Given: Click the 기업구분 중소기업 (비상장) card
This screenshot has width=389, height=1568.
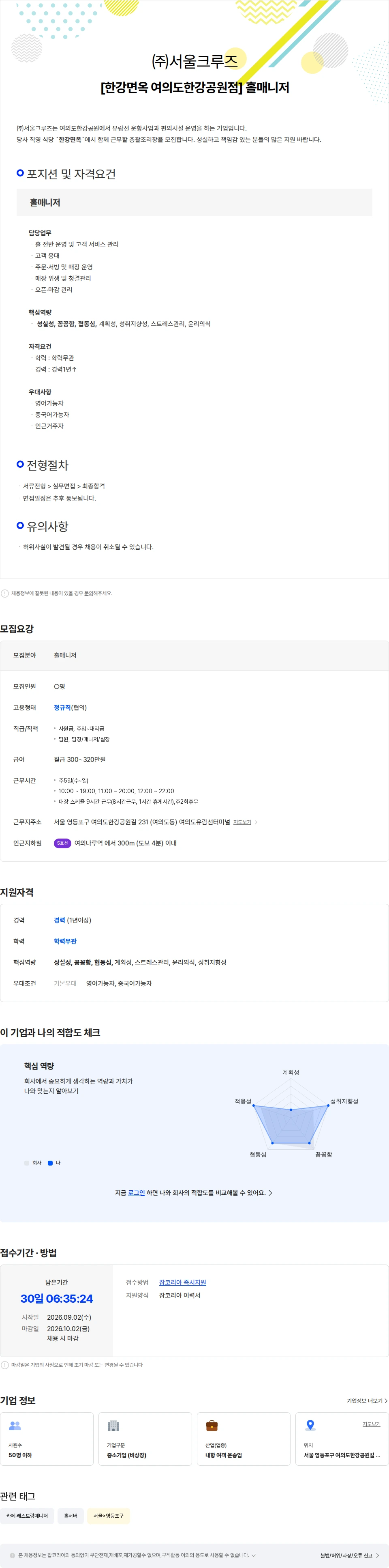Looking at the screenshot, I should pos(145,1439).
